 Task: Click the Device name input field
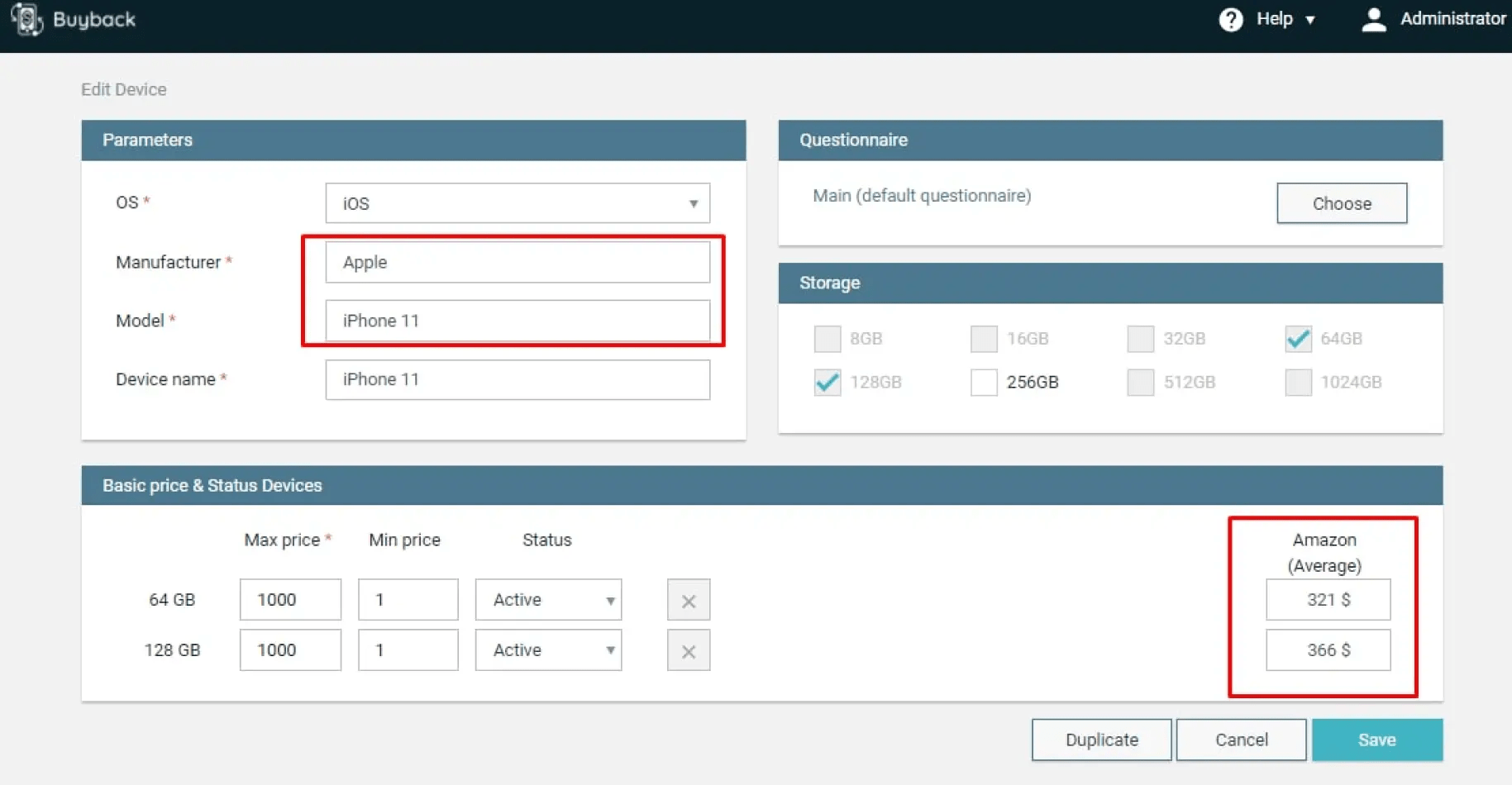(518, 379)
